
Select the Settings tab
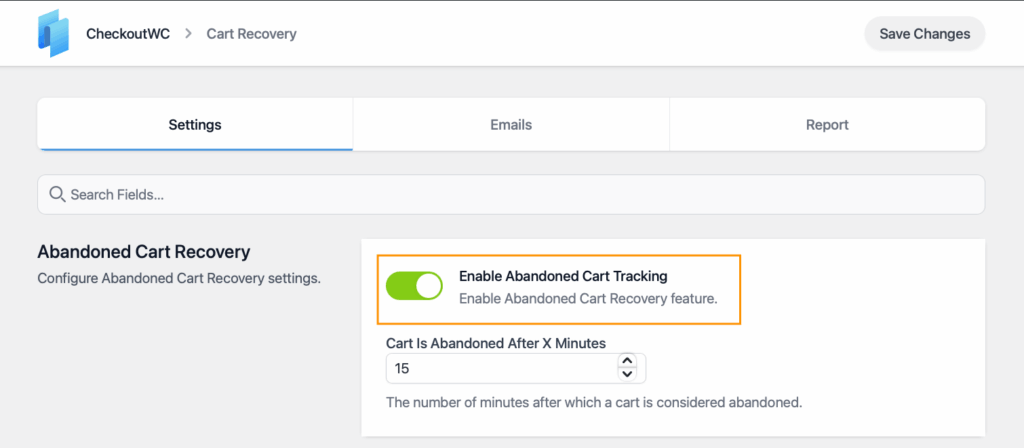click(x=195, y=125)
